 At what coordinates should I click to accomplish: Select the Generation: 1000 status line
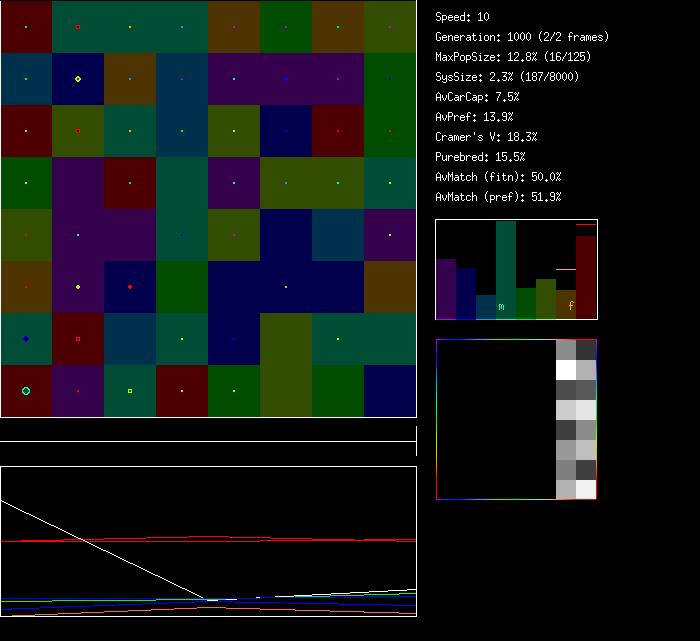pyautogui.click(x=521, y=37)
